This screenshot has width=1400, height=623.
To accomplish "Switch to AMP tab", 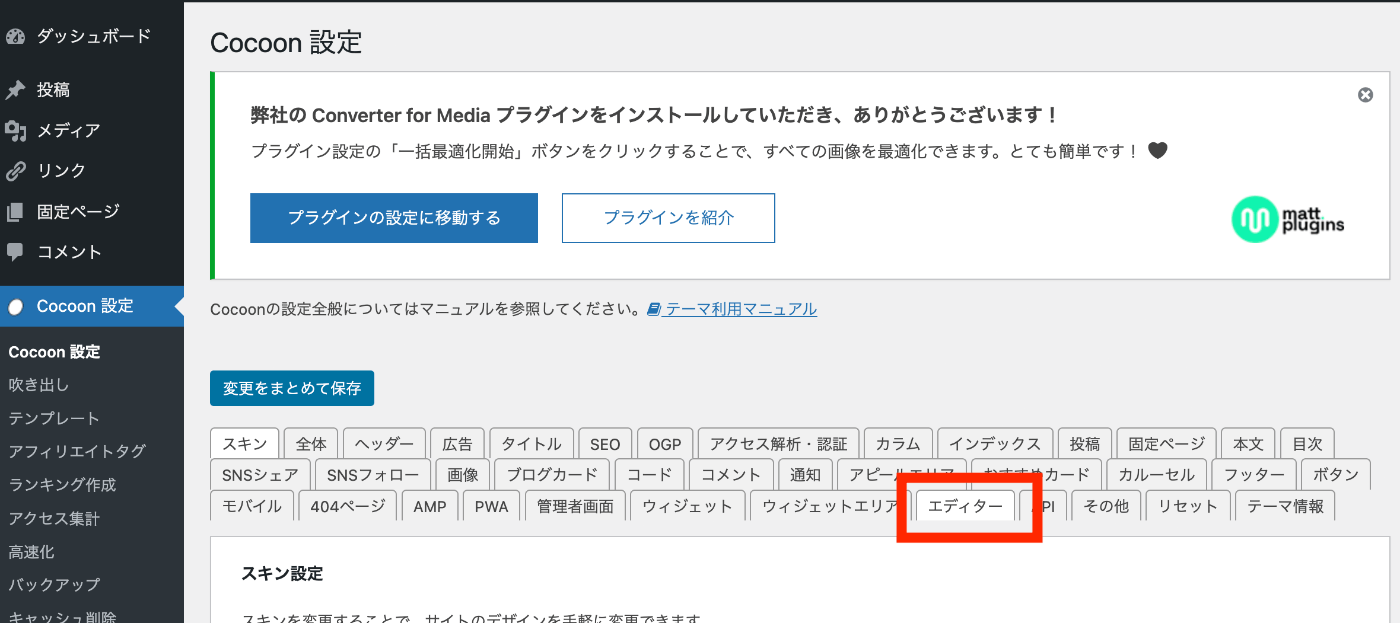I will click(430, 506).
